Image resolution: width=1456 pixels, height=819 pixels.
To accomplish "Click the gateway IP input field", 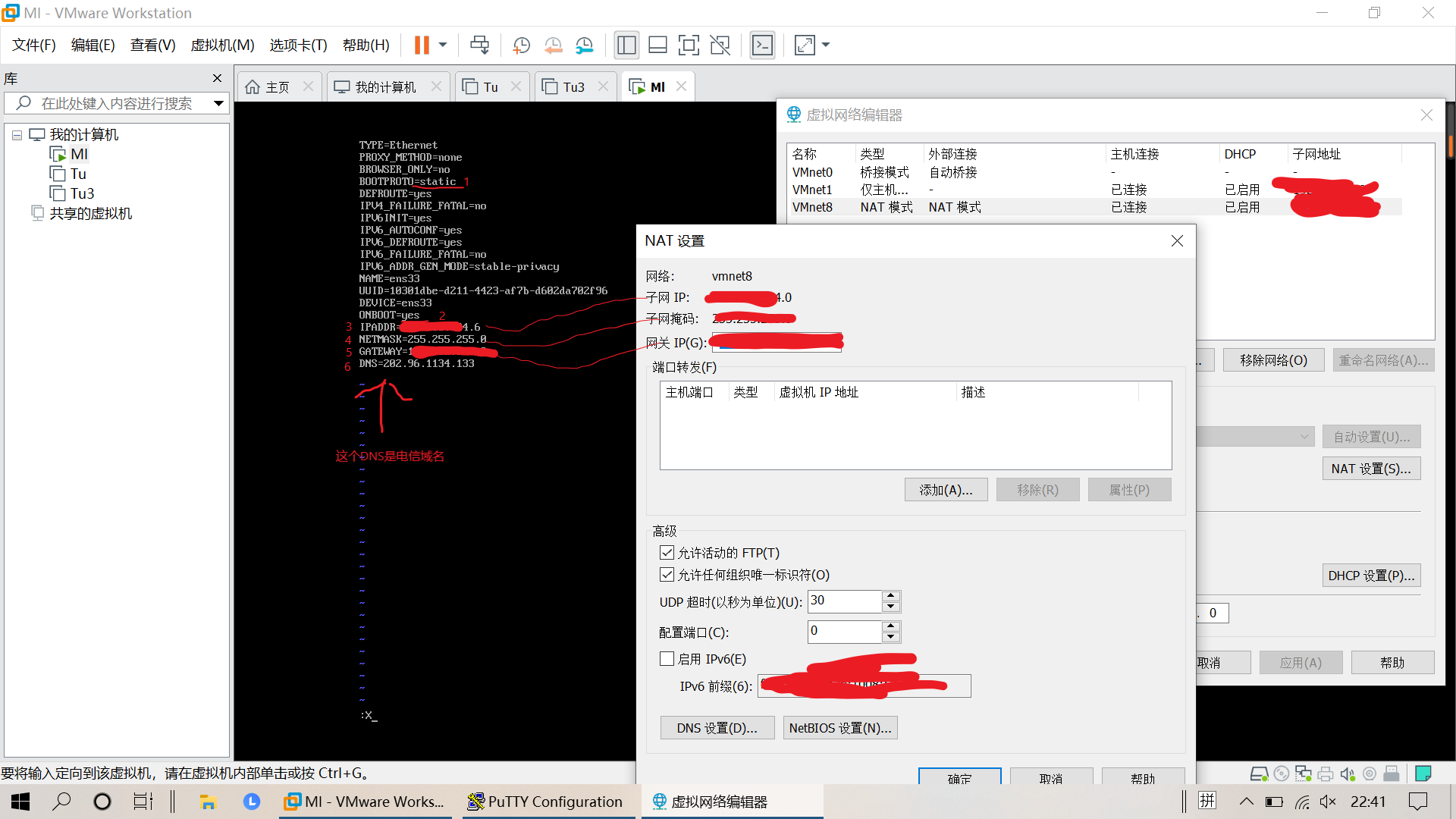I will pos(777,343).
